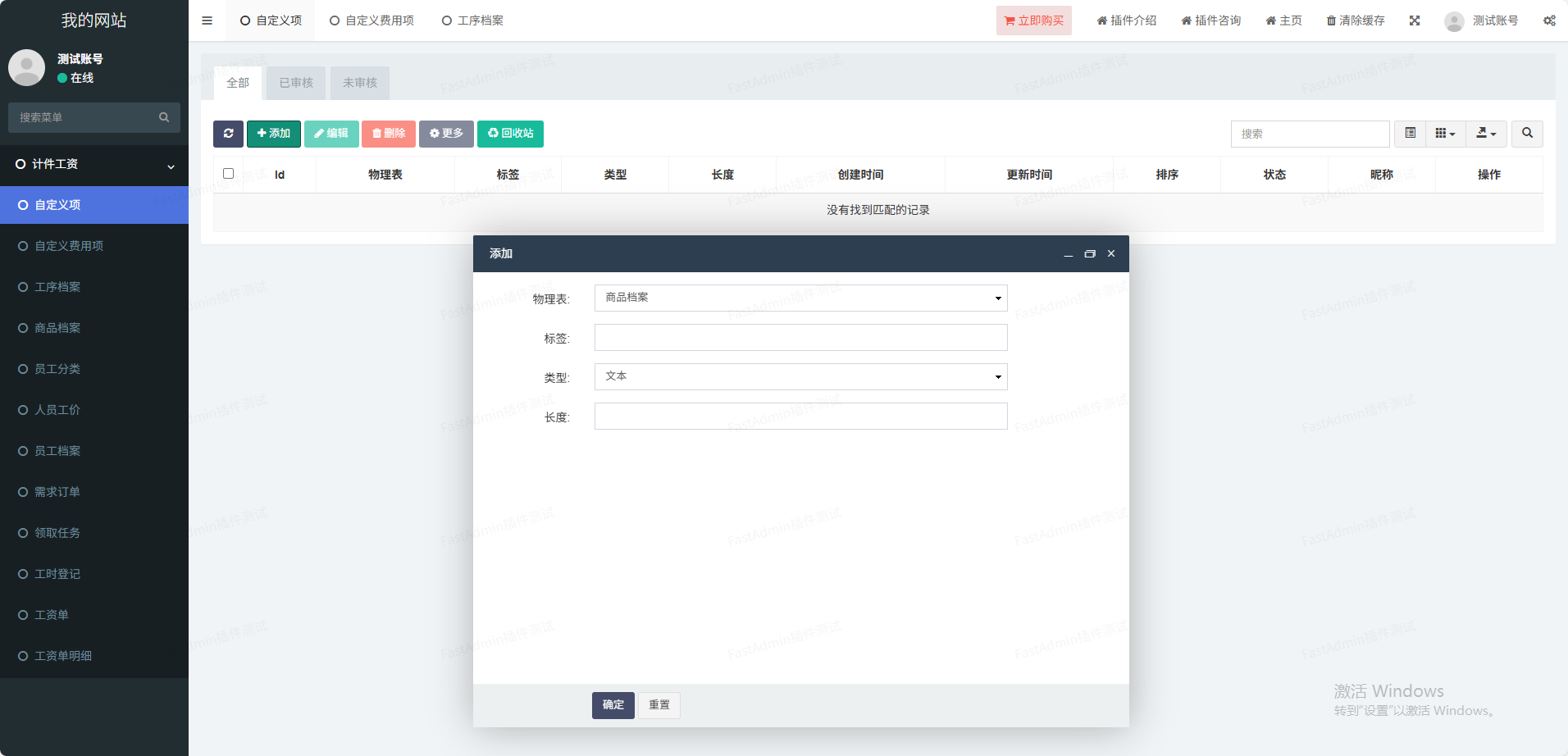Click the magnifier search button beside table tools
Viewport: 1568px width, 756px height.
point(1527,134)
